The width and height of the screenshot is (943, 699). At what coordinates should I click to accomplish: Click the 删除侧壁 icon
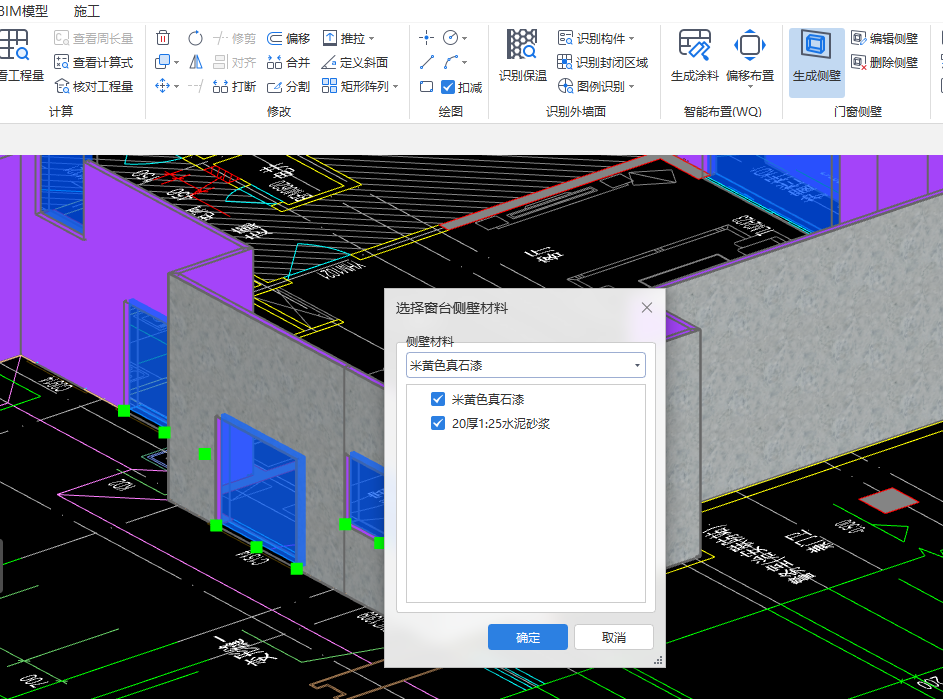point(859,62)
